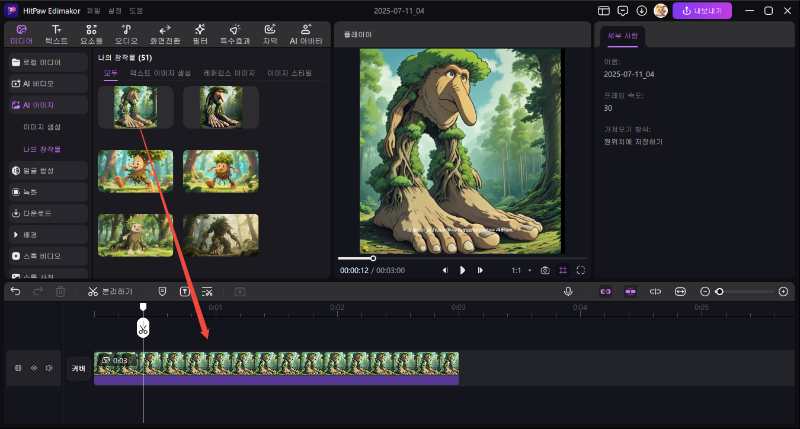This screenshot has width=800, height=429.
Task: Redo the timeline action
Action: tap(38, 291)
